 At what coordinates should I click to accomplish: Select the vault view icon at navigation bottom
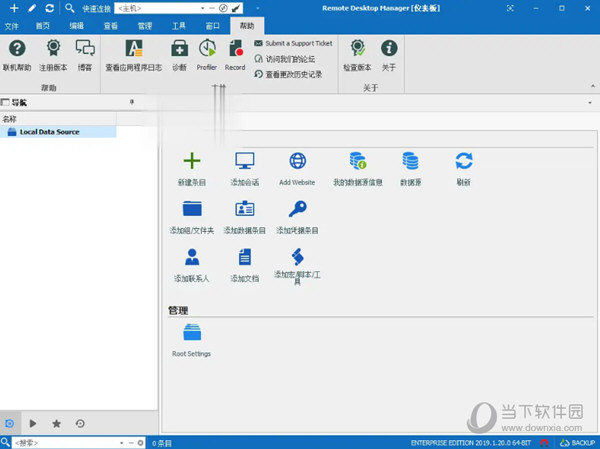[x=9, y=423]
